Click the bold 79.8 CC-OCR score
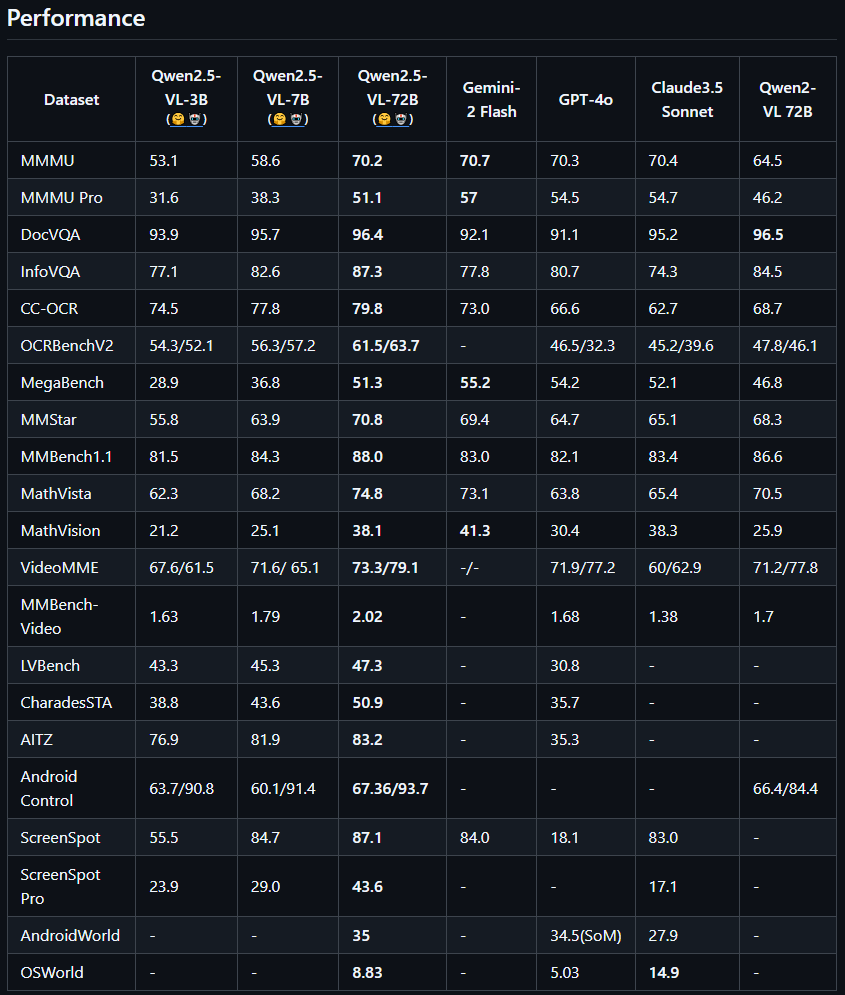Viewport: 845px width, 995px height. [x=368, y=308]
